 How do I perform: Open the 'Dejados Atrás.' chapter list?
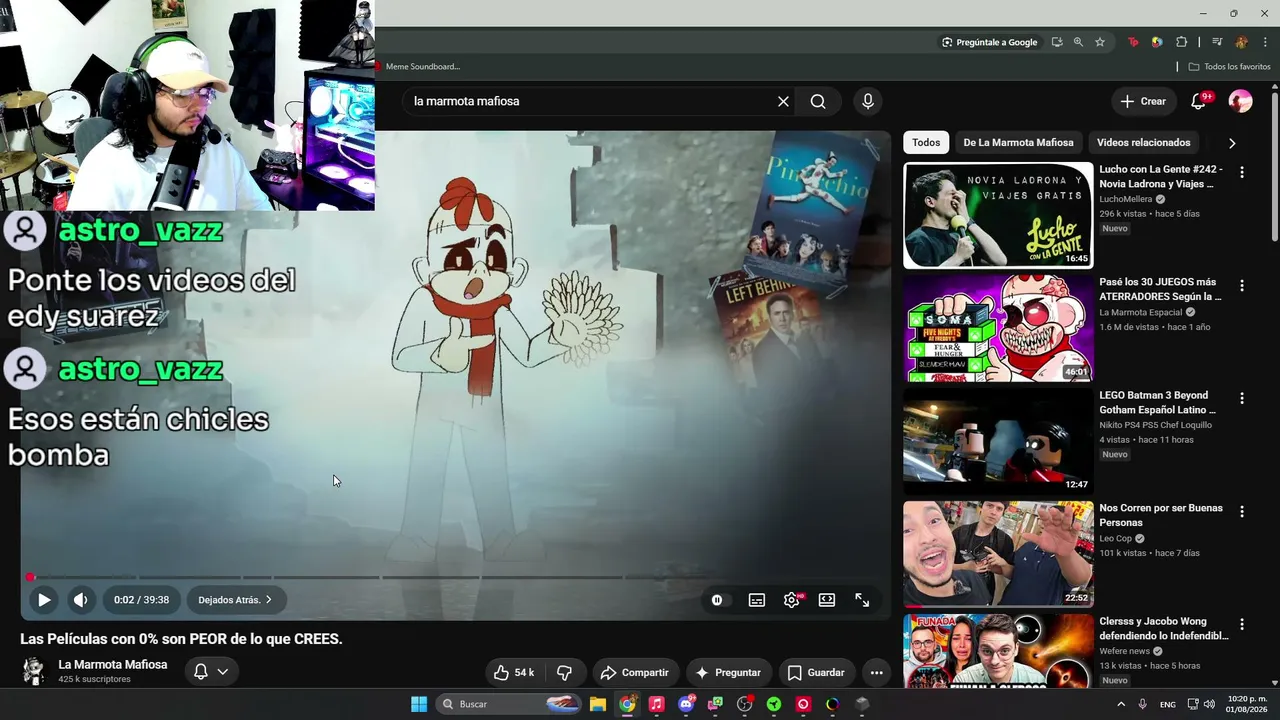click(x=235, y=600)
